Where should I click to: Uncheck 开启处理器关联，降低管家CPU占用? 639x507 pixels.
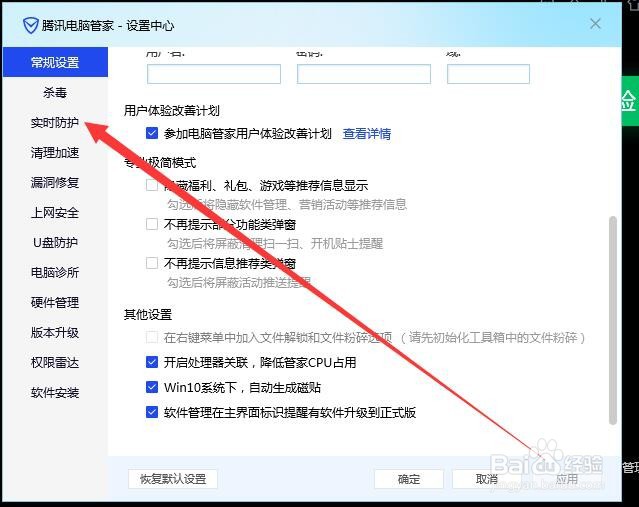(152, 362)
